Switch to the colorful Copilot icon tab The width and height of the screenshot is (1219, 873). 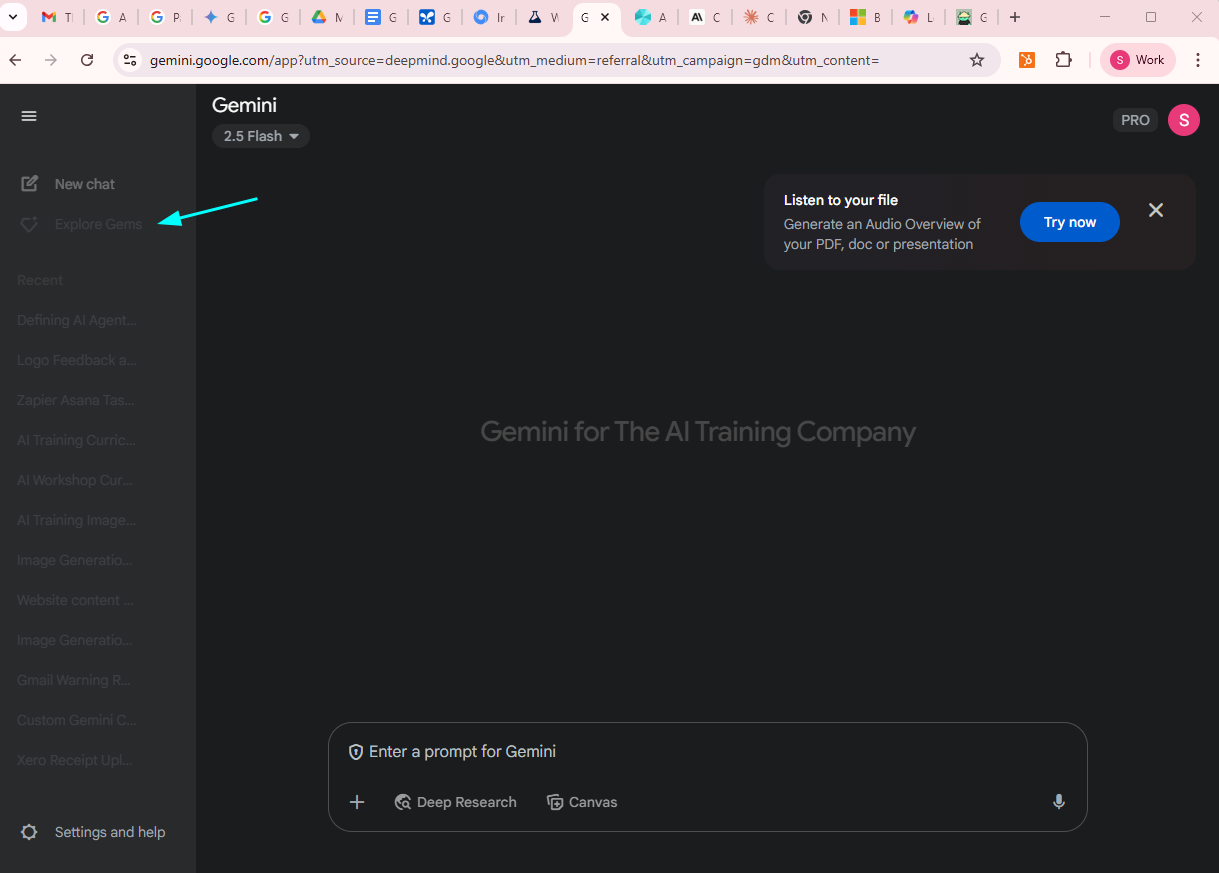tap(920, 17)
